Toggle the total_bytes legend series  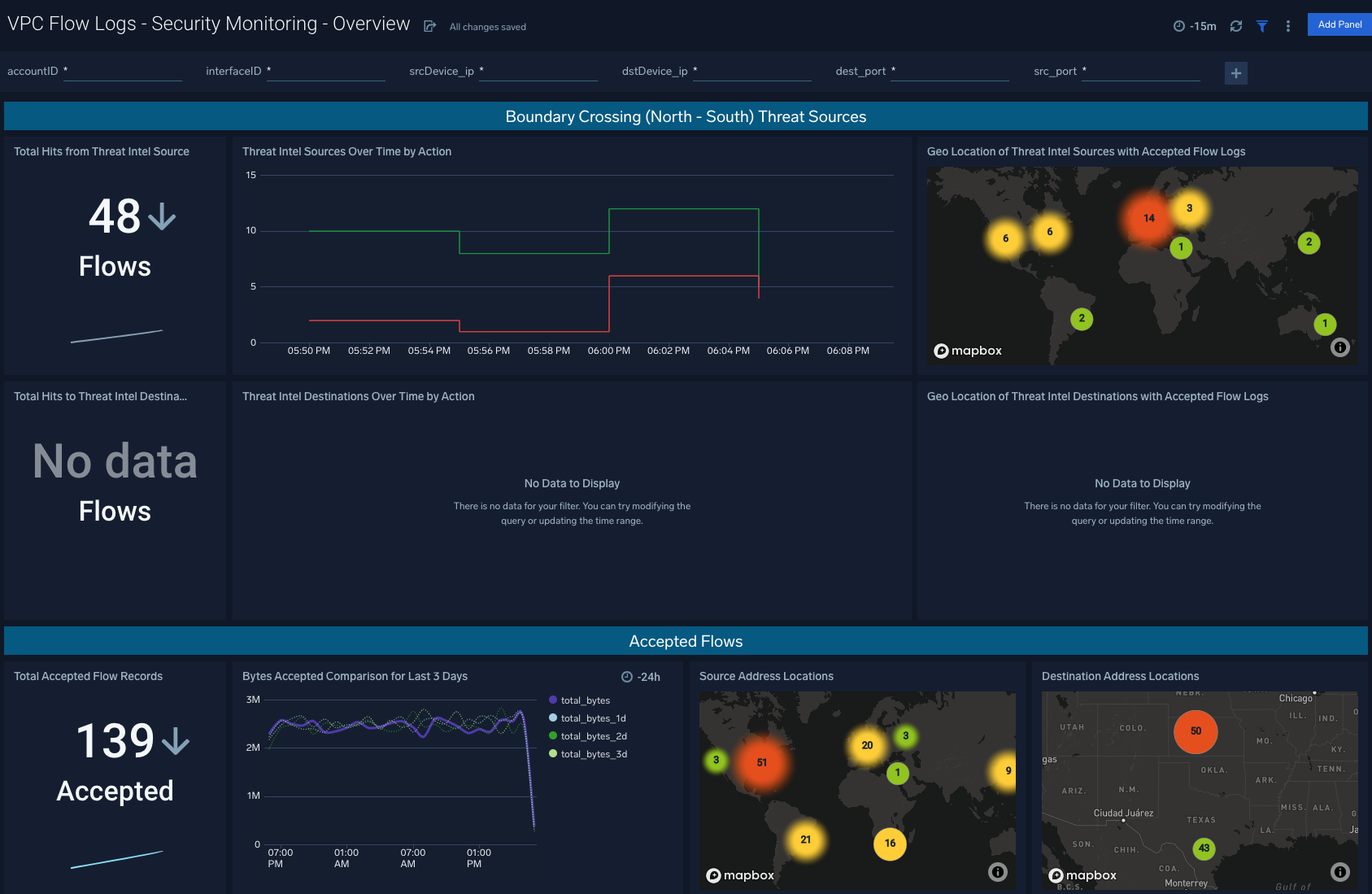click(x=586, y=700)
